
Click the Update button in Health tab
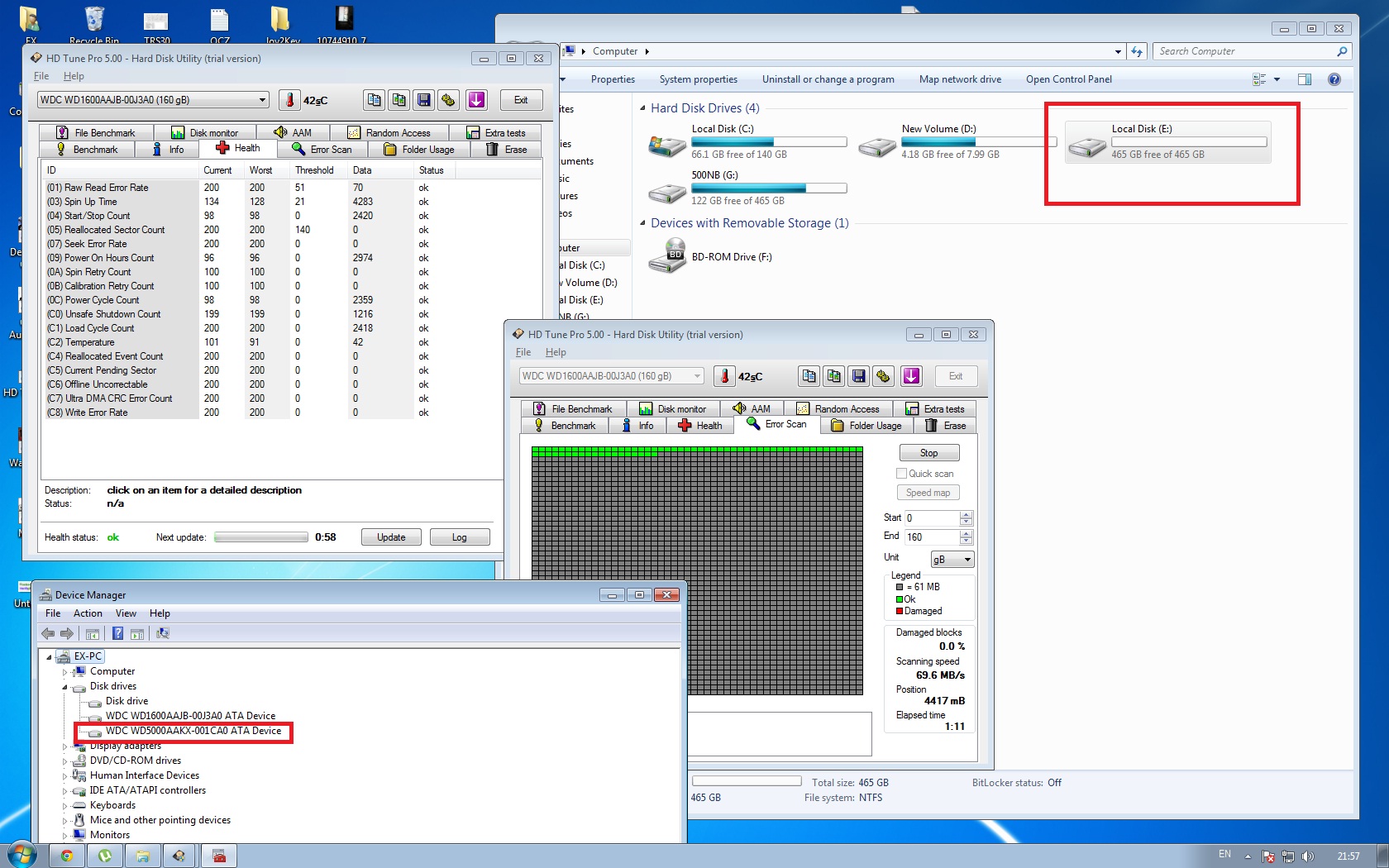tap(391, 537)
